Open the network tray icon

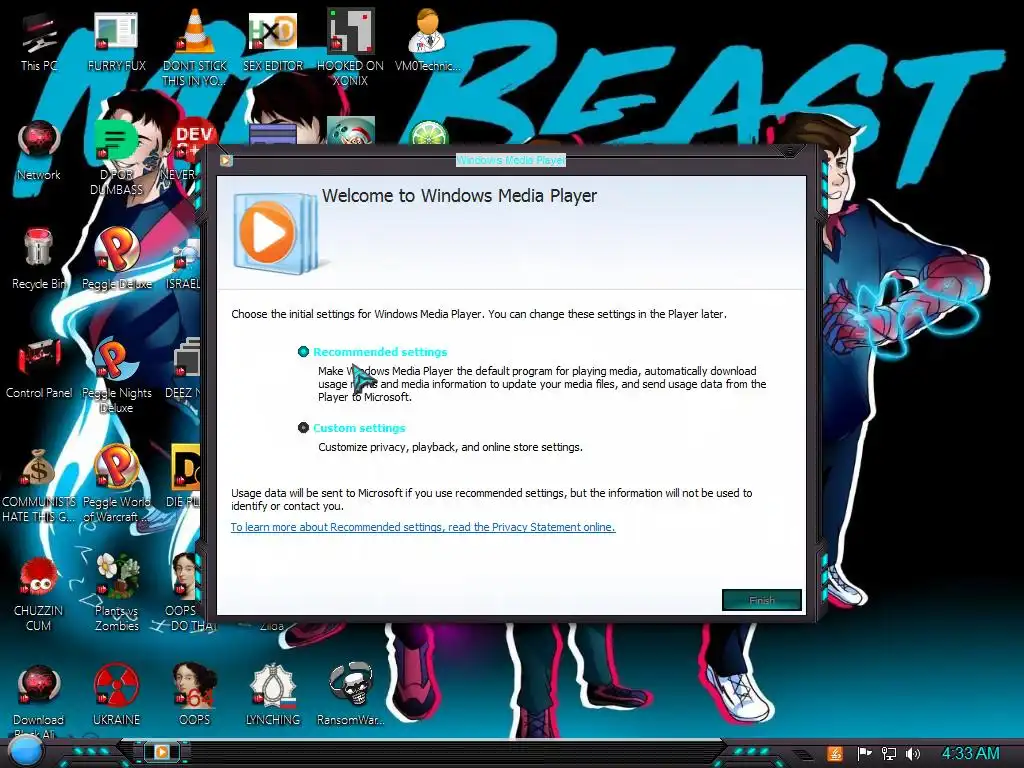888,754
